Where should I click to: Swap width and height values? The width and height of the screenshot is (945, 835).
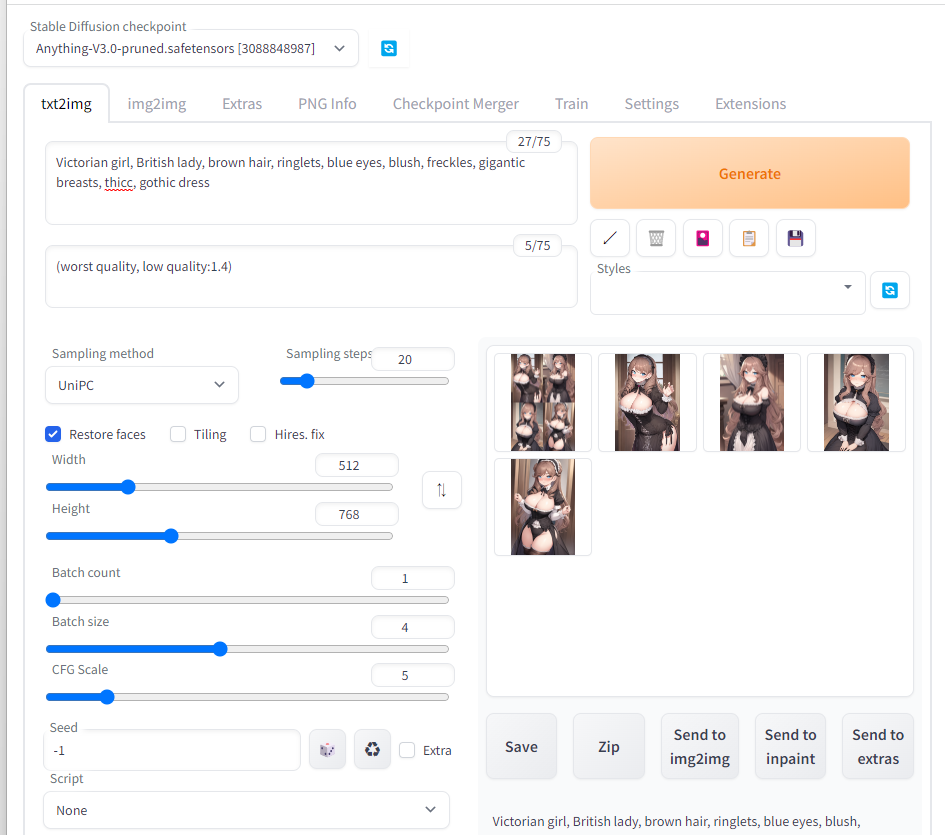pyautogui.click(x=441, y=490)
